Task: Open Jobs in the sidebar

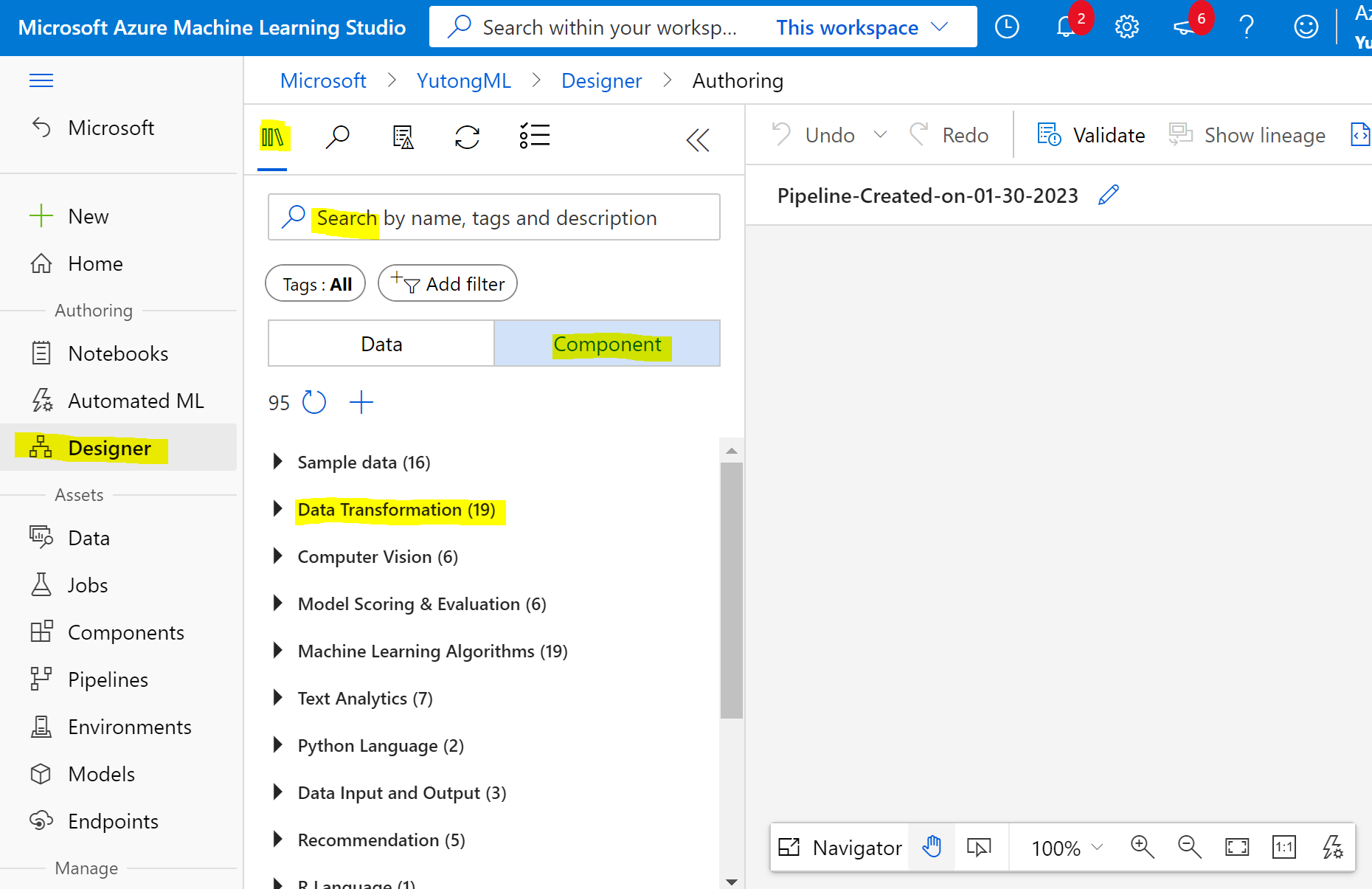Action: click(118, 585)
